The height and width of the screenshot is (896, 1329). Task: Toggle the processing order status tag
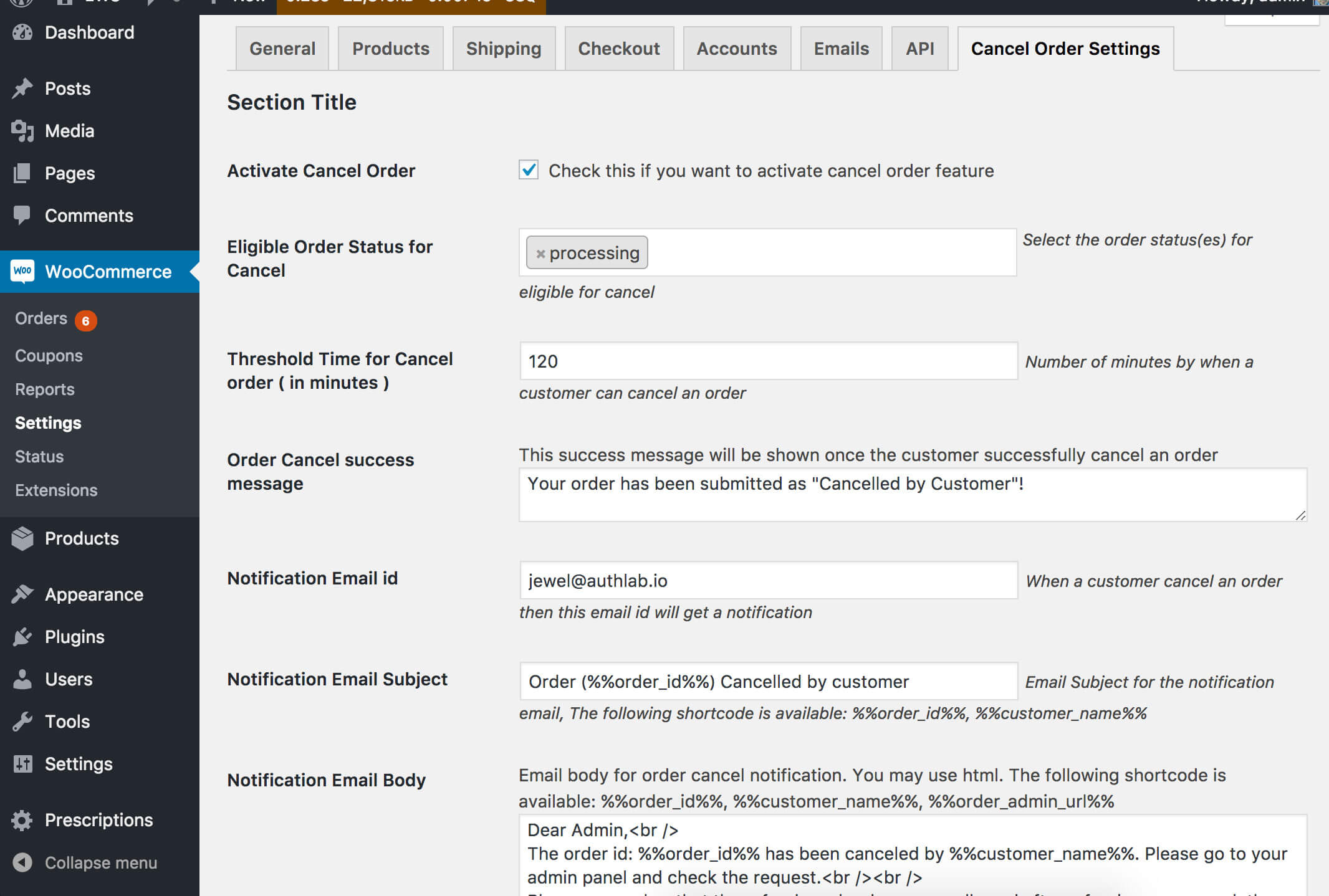pos(541,253)
